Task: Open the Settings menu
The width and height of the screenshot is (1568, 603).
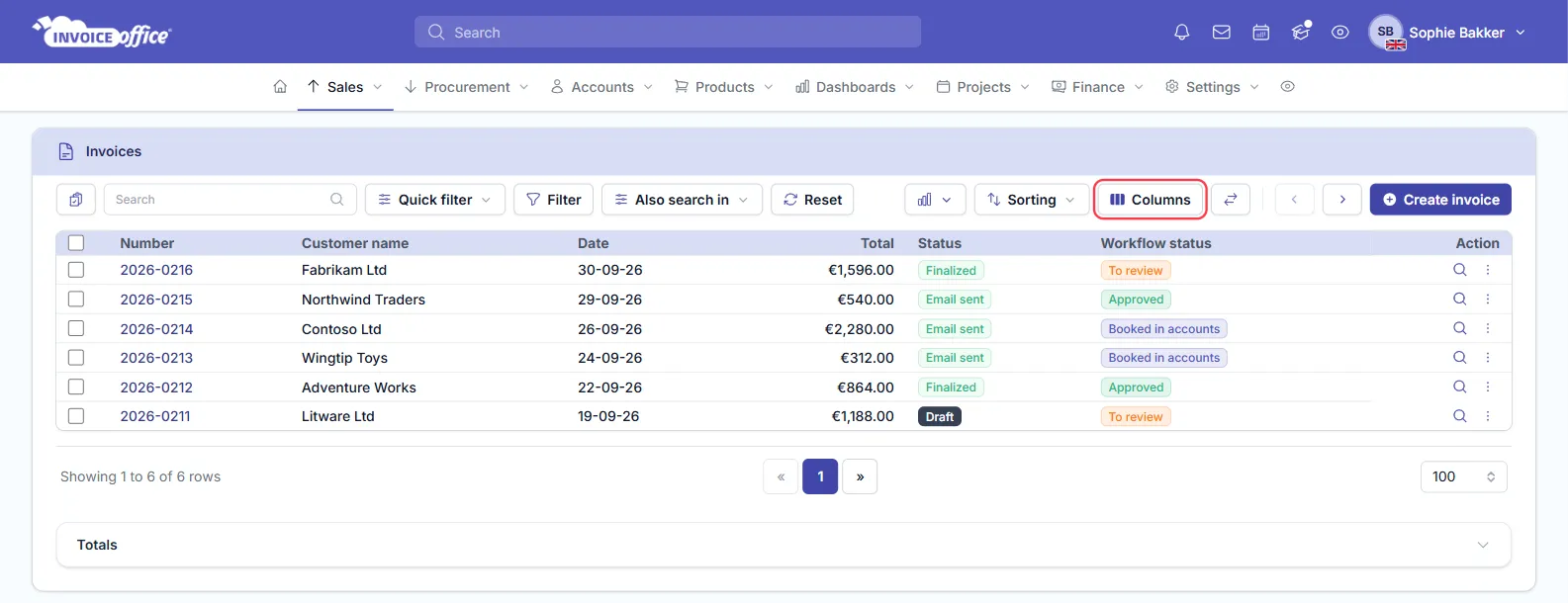Action: (x=1212, y=87)
